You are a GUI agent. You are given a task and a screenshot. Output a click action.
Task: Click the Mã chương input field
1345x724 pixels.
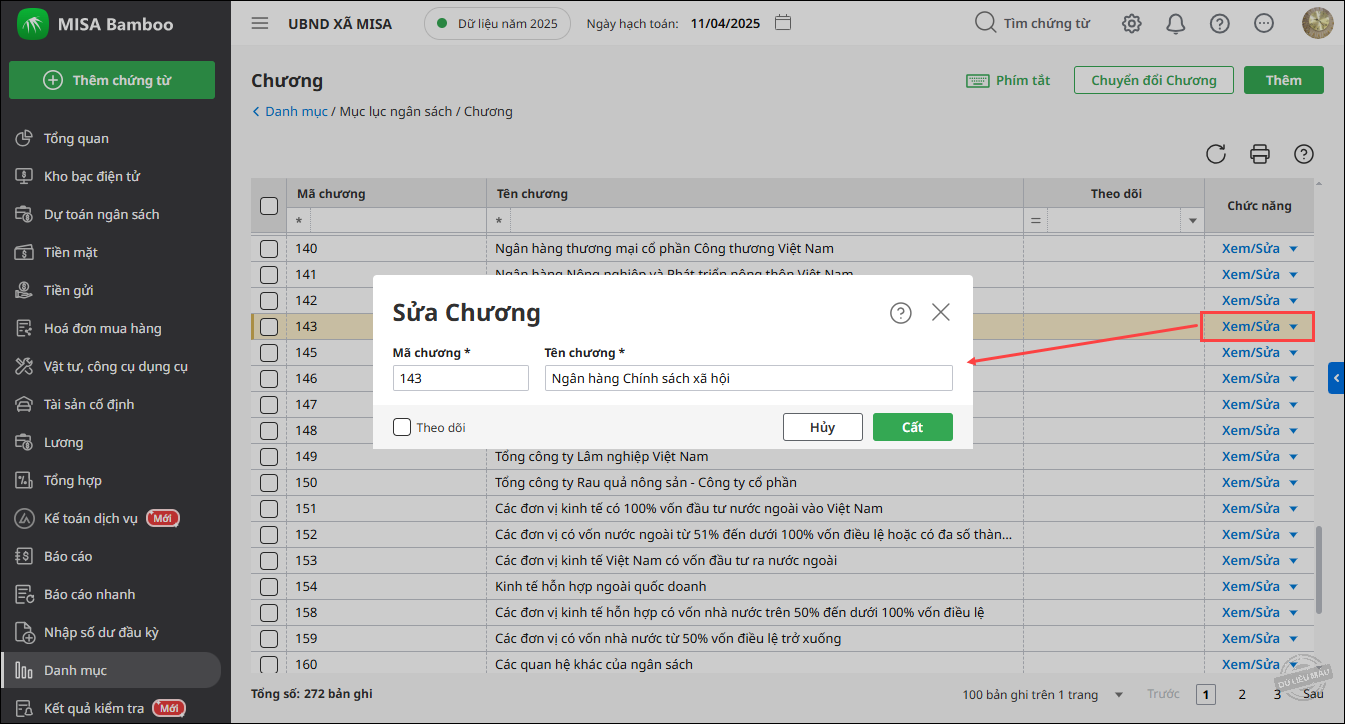(461, 378)
